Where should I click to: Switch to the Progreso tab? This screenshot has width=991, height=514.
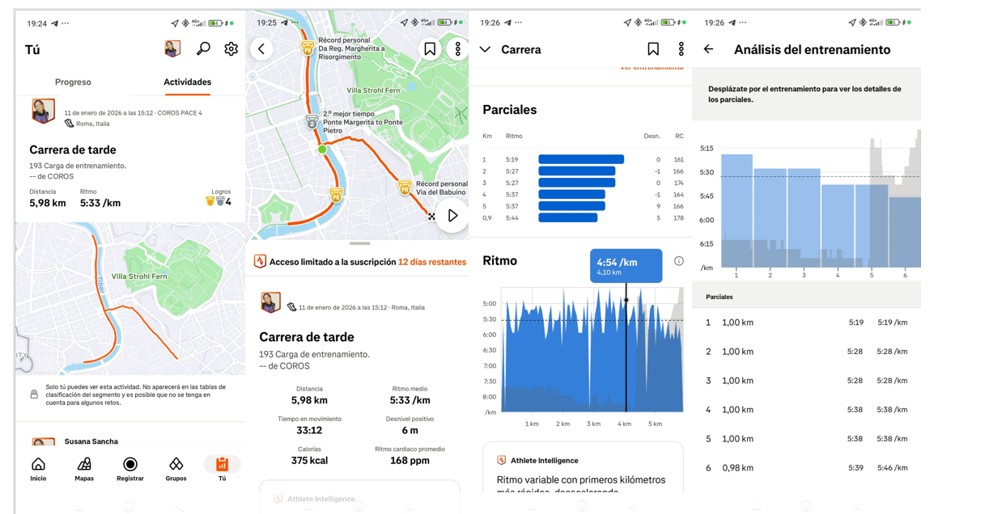pyautogui.click(x=73, y=82)
